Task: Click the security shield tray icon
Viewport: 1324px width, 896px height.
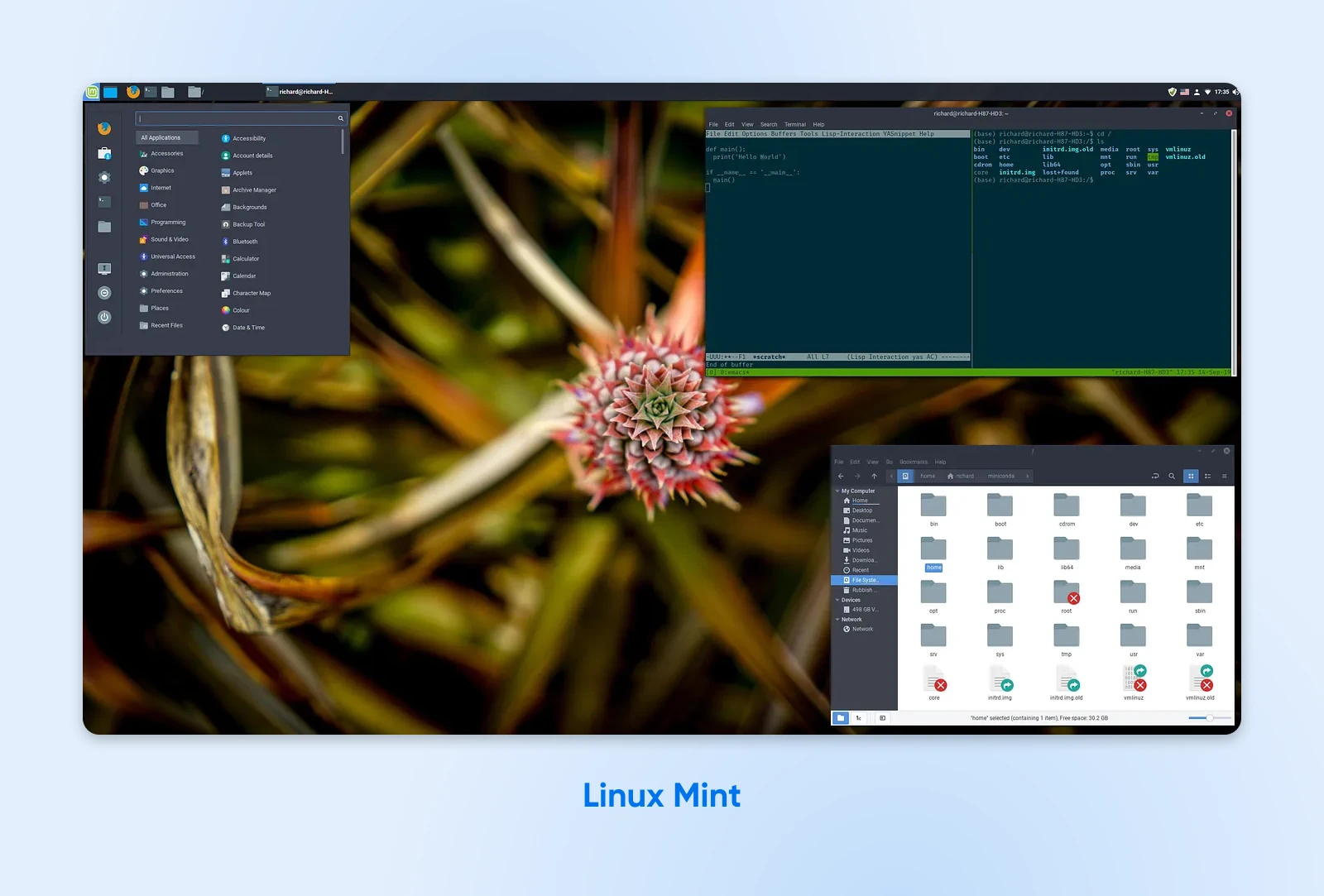Action: coord(1172,92)
